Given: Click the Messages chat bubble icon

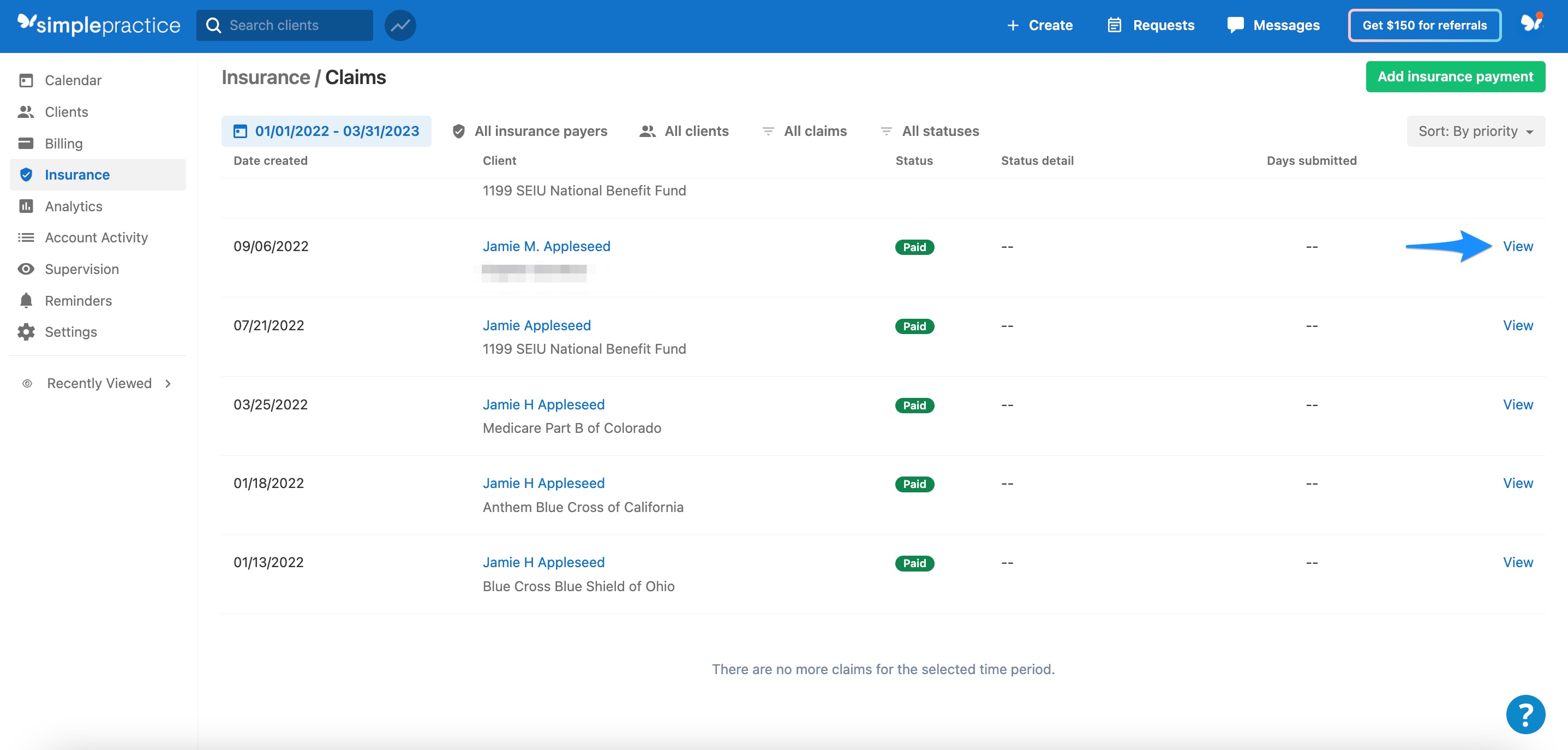Looking at the screenshot, I should pyautogui.click(x=1235, y=25).
